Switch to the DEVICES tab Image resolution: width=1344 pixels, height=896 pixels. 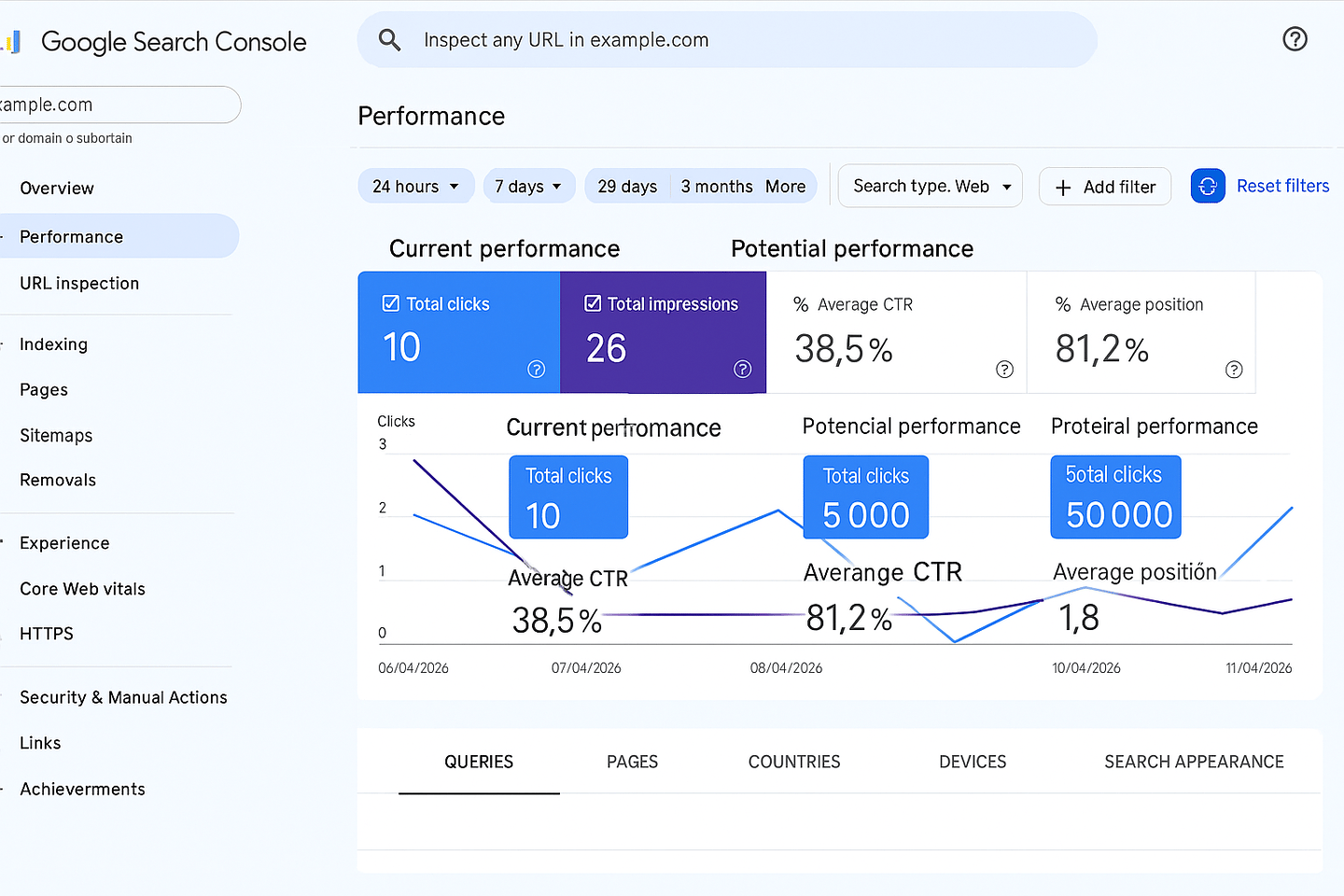click(973, 762)
